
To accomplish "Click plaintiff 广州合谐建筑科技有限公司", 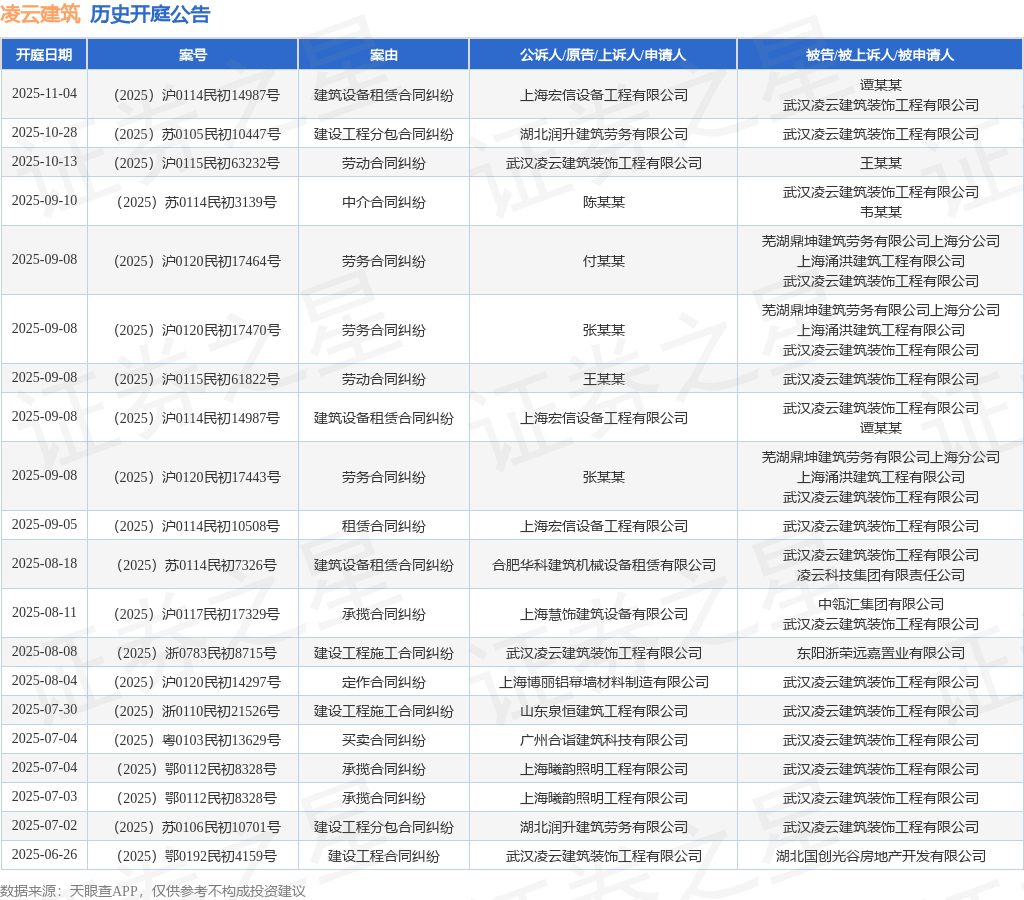I will point(603,740).
